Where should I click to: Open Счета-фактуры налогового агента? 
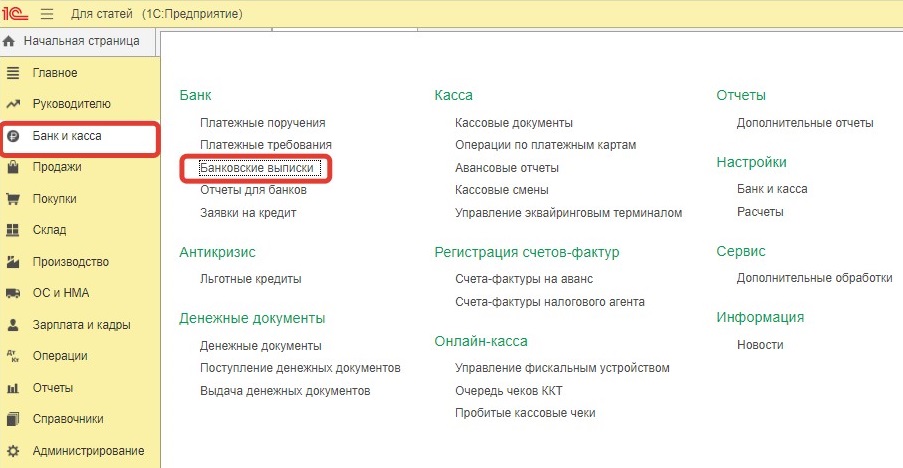pyautogui.click(x=549, y=302)
